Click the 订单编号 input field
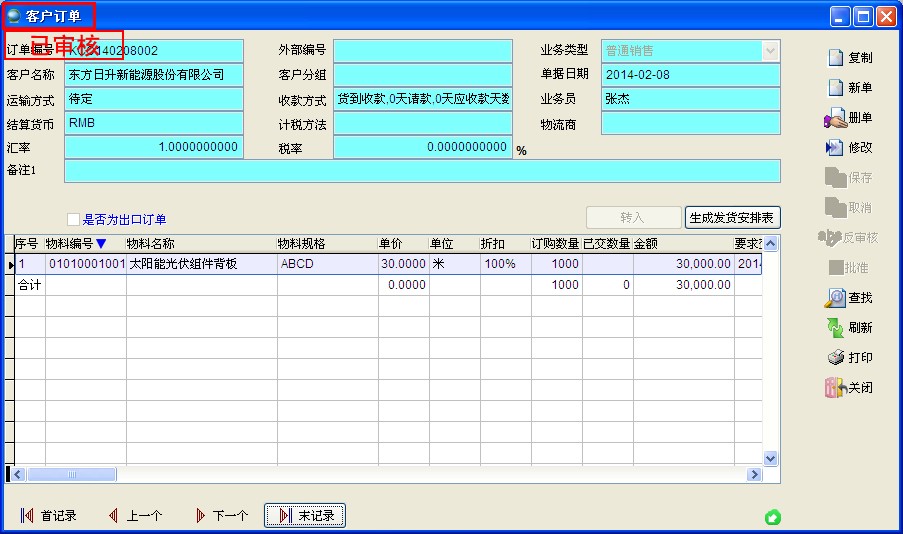Viewport: 903px width, 534px height. coord(154,51)
